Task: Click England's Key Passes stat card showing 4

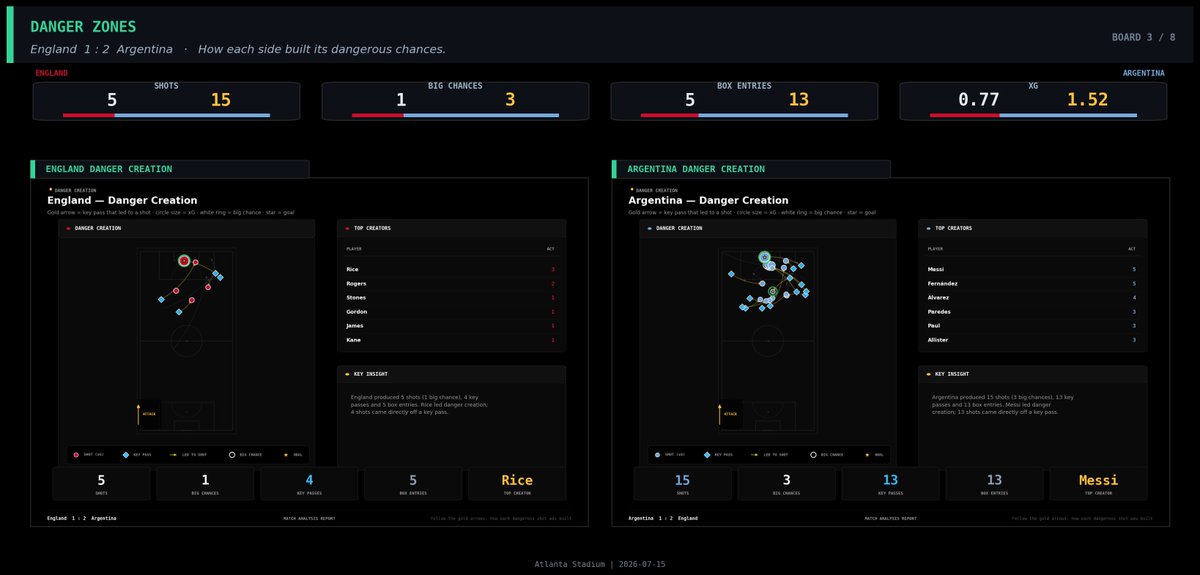Action: pos(309,484)
